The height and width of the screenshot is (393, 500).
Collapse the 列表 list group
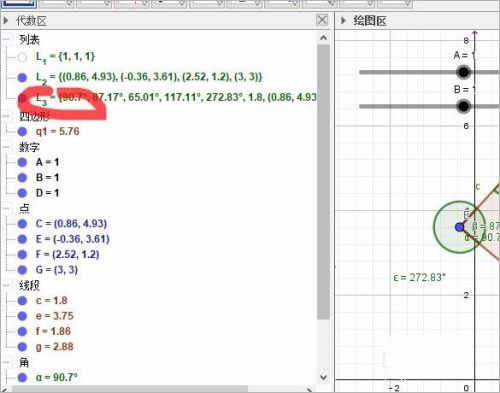(x=6, y=40)
